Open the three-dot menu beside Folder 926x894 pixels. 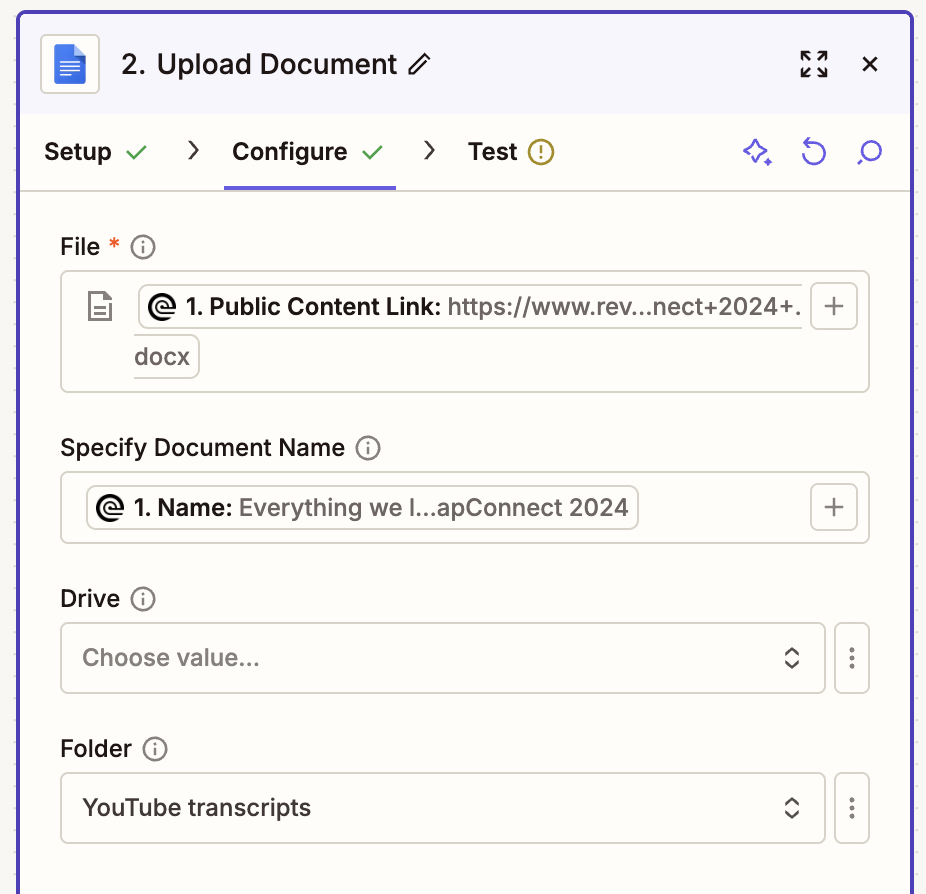[x=852, y=808]
